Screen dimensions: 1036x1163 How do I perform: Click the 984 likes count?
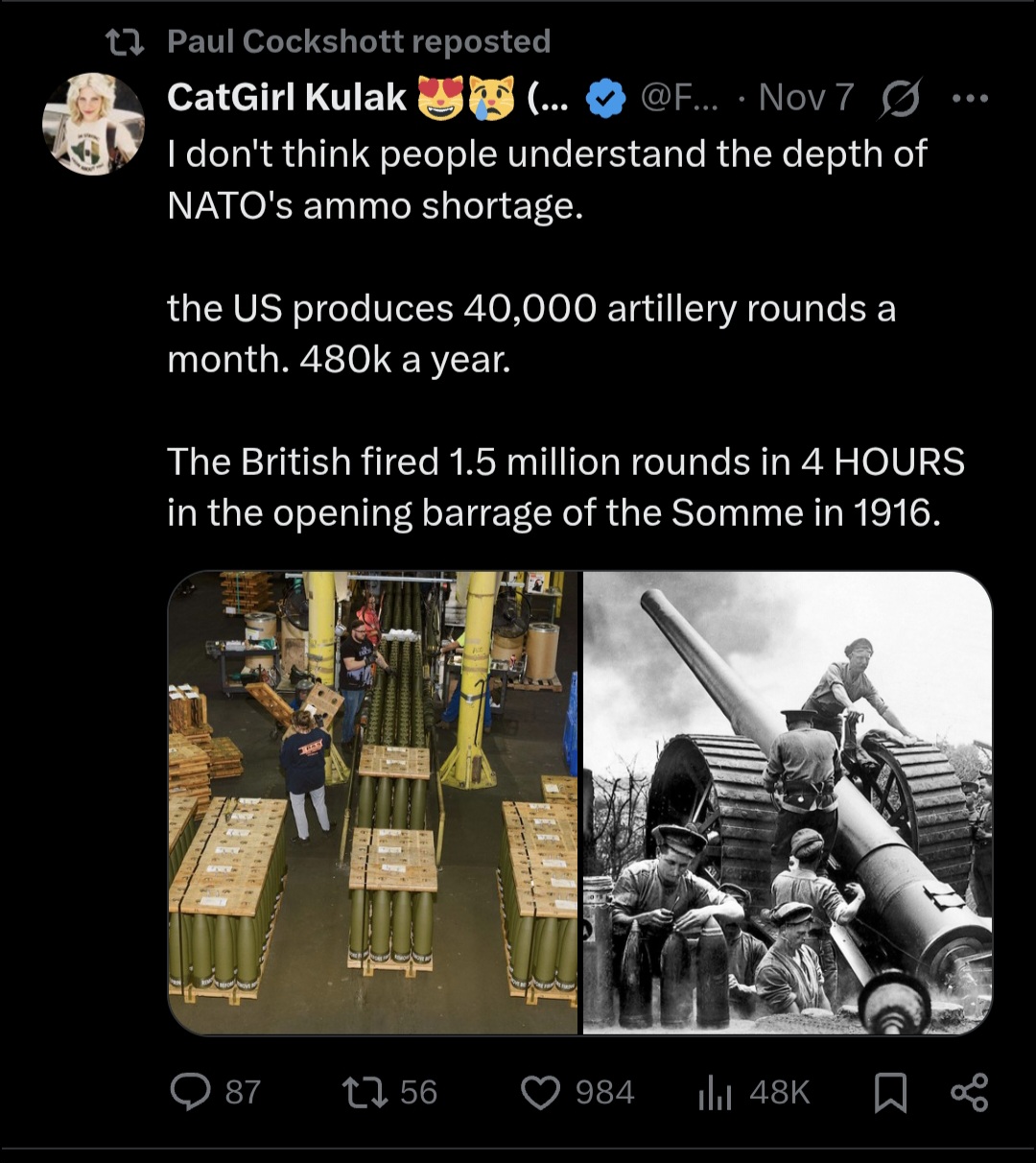pos(604,1092)
